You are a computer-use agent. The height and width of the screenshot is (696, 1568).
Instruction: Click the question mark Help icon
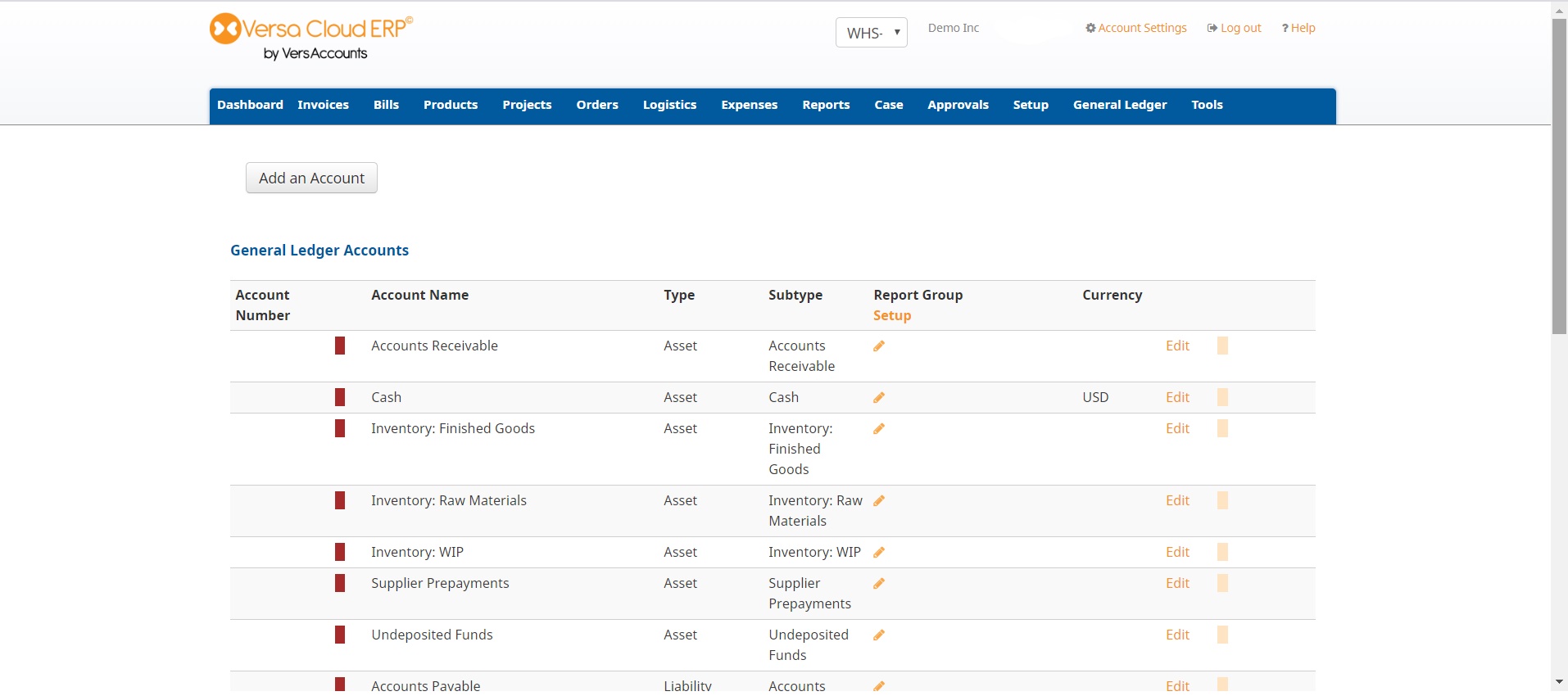click(x=1285, y=28)
